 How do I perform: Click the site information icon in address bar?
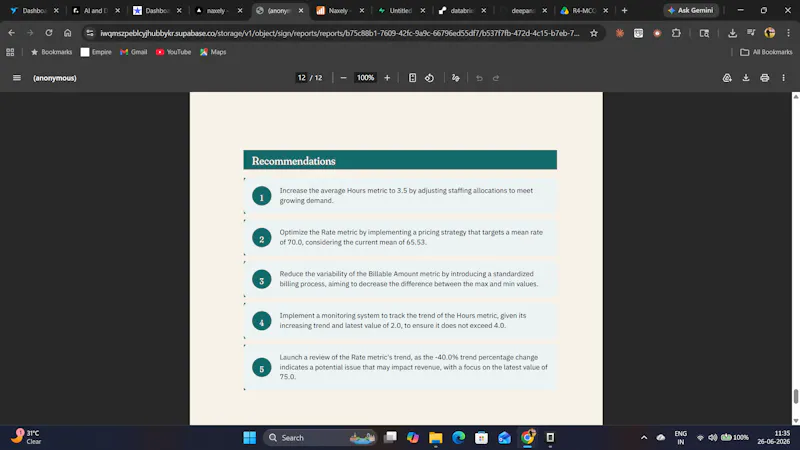coord(90,33)
